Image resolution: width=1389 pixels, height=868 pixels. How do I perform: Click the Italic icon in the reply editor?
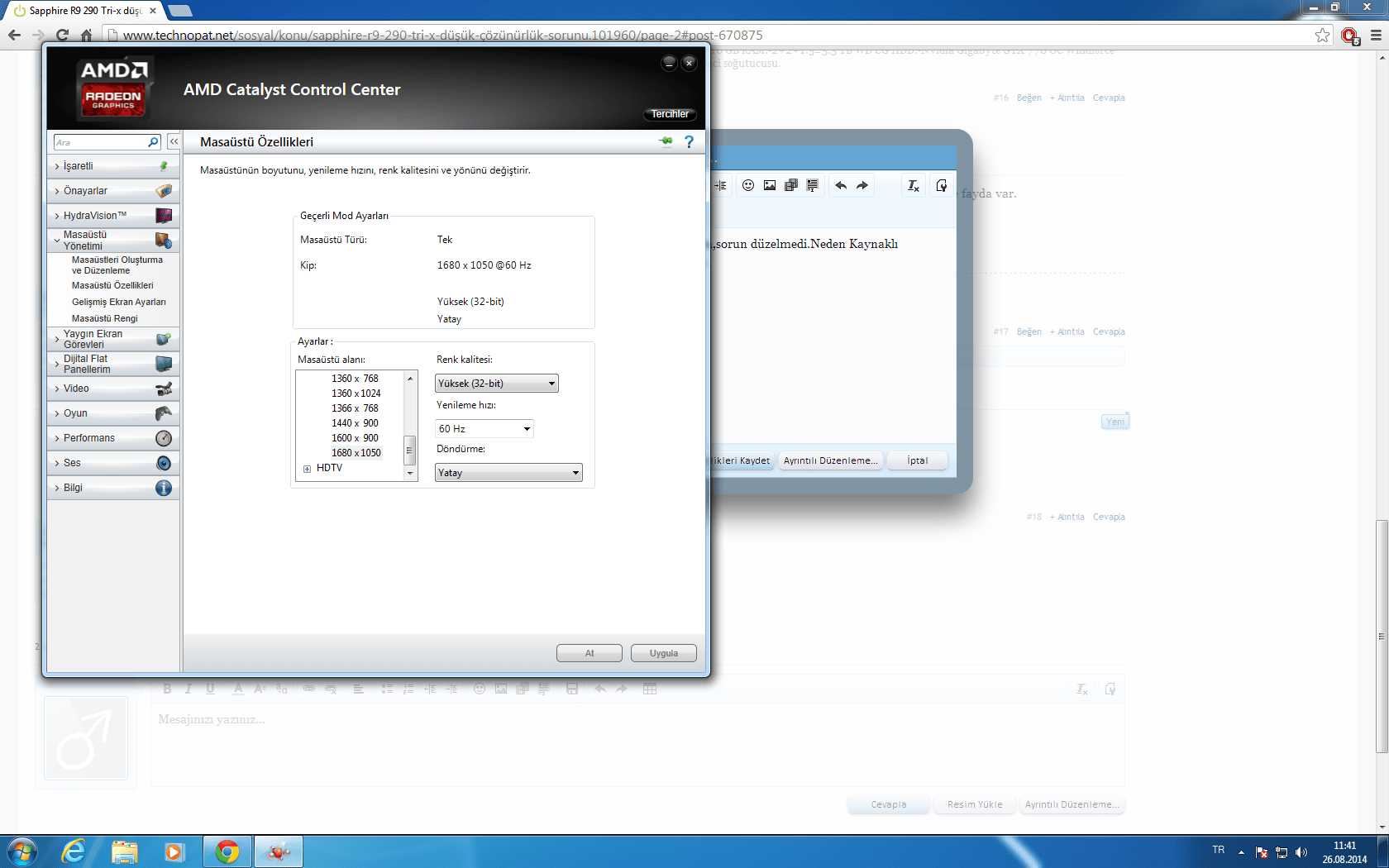pyautogui.click(x=189, y=689)
